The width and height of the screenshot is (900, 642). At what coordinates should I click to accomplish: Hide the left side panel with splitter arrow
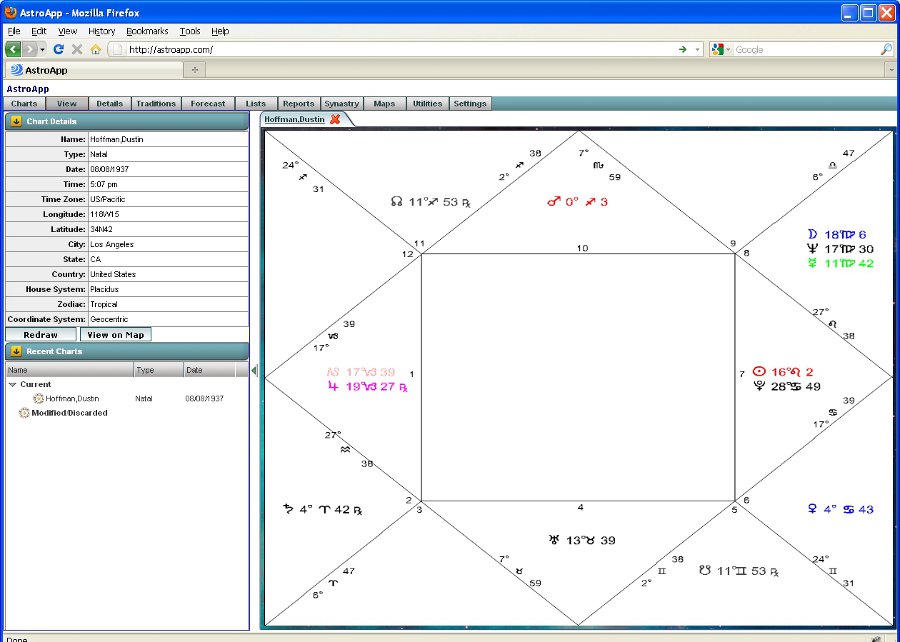(x=254, y=371)
